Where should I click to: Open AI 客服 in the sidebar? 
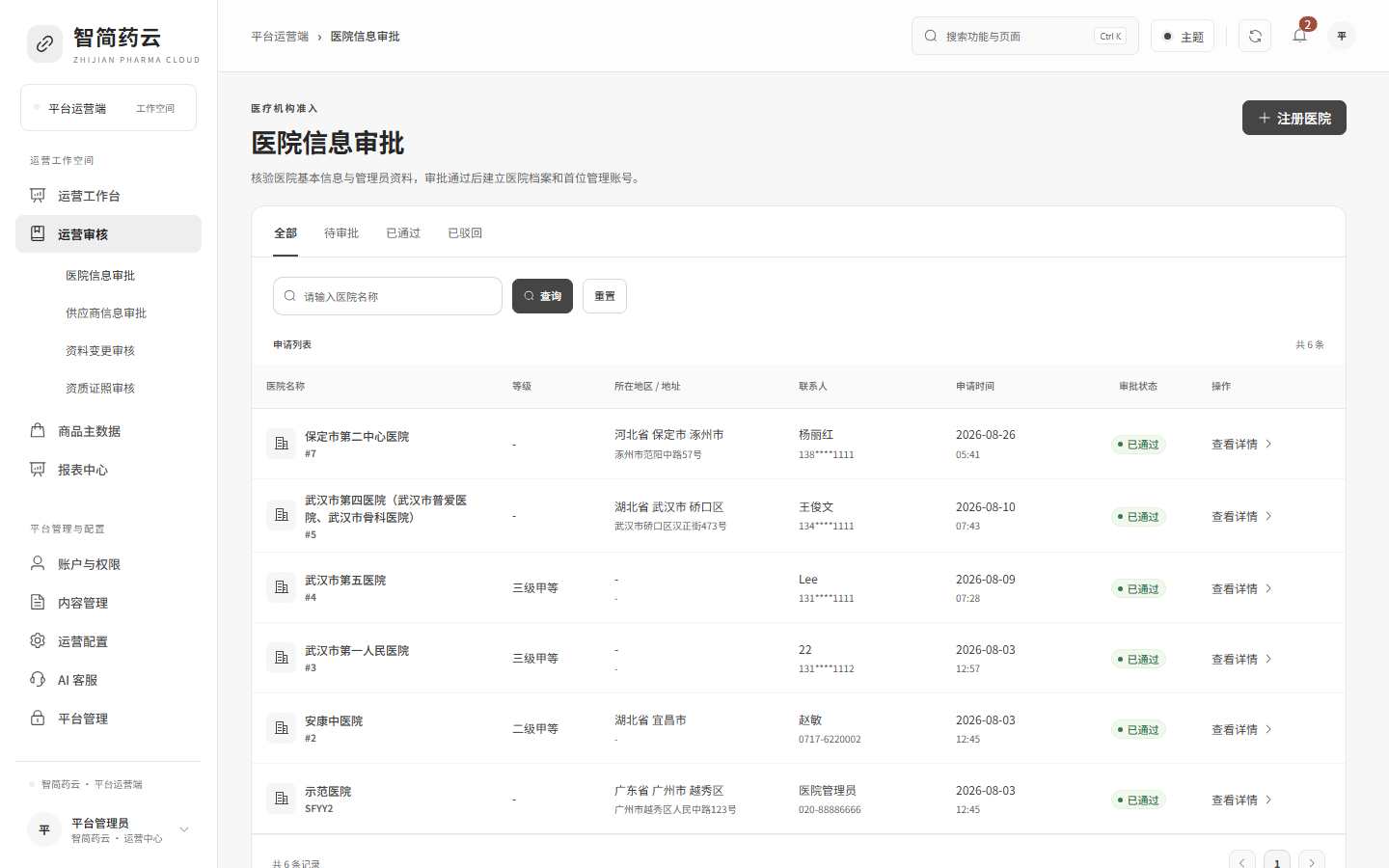coord(108,680)
